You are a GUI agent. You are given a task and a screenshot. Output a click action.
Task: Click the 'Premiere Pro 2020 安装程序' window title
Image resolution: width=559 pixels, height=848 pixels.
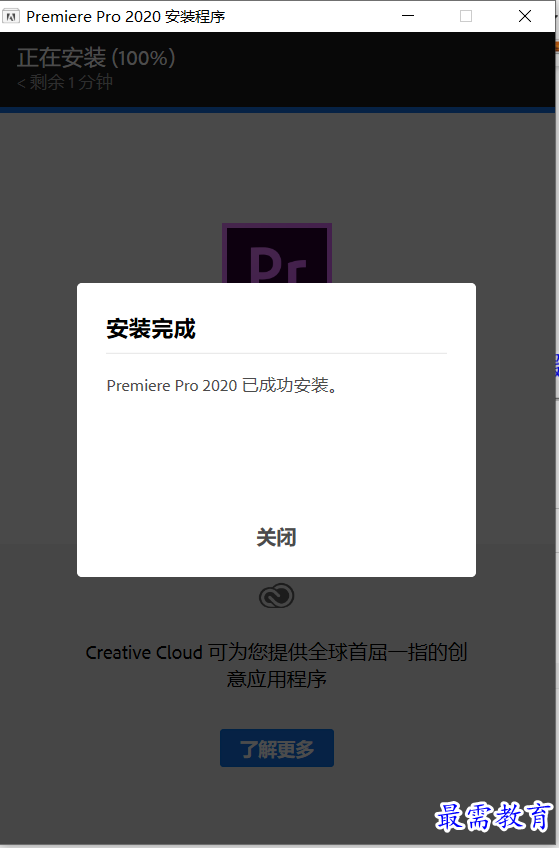125,16
